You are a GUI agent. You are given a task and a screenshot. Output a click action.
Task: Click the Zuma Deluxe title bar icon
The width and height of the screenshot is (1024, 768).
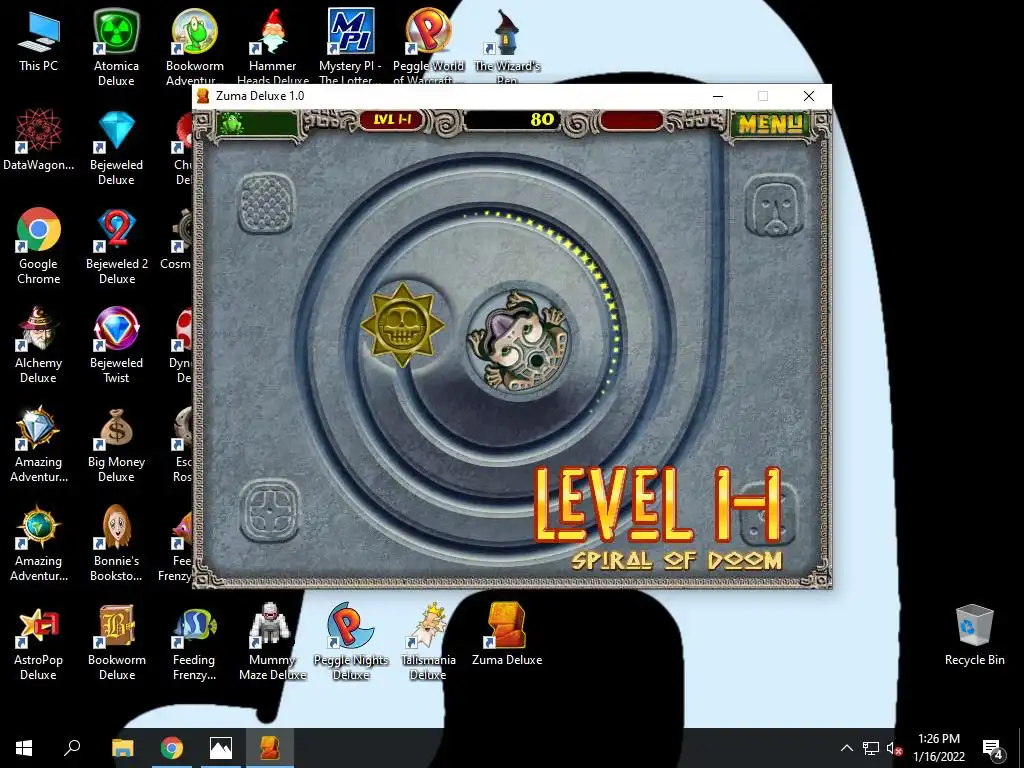[203, 96]
